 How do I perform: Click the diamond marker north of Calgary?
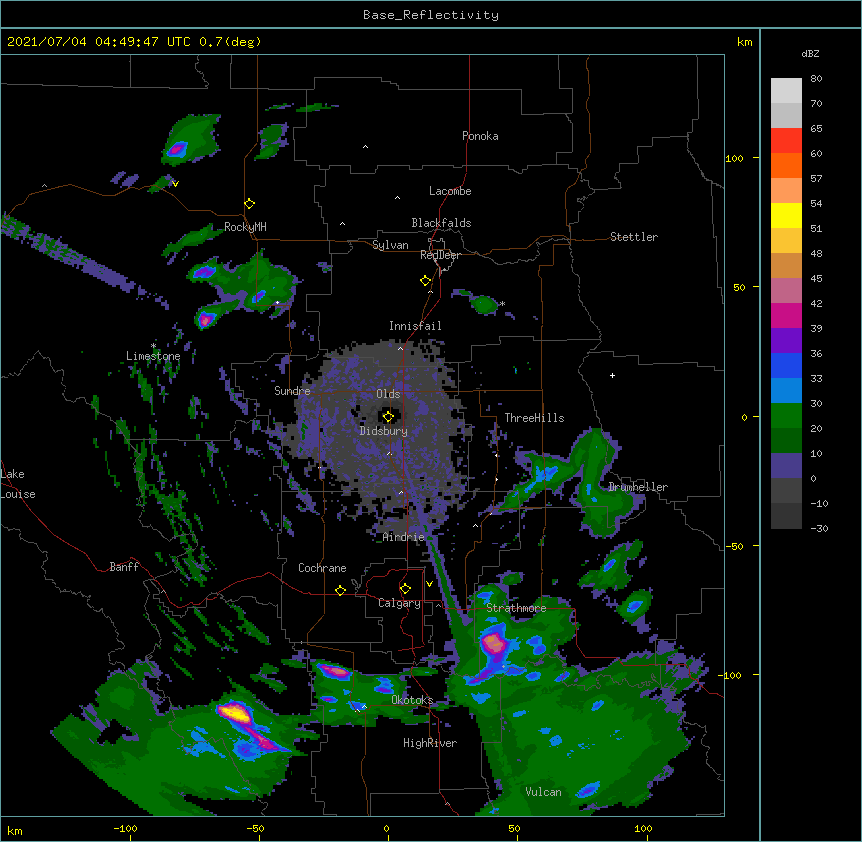tap(405, 589)
